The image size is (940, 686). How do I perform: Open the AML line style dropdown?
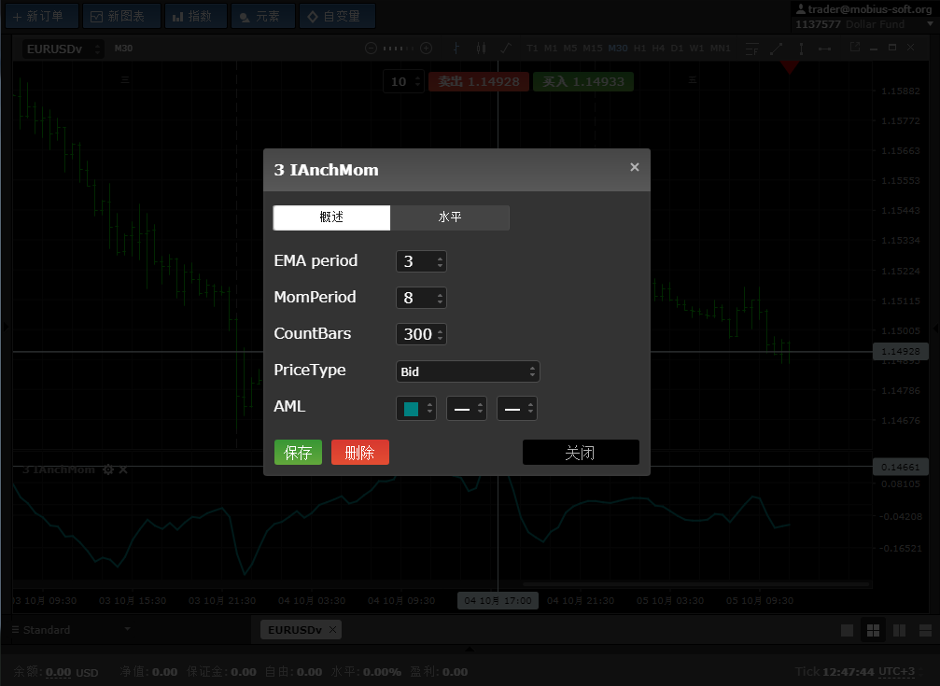[466, 408]
